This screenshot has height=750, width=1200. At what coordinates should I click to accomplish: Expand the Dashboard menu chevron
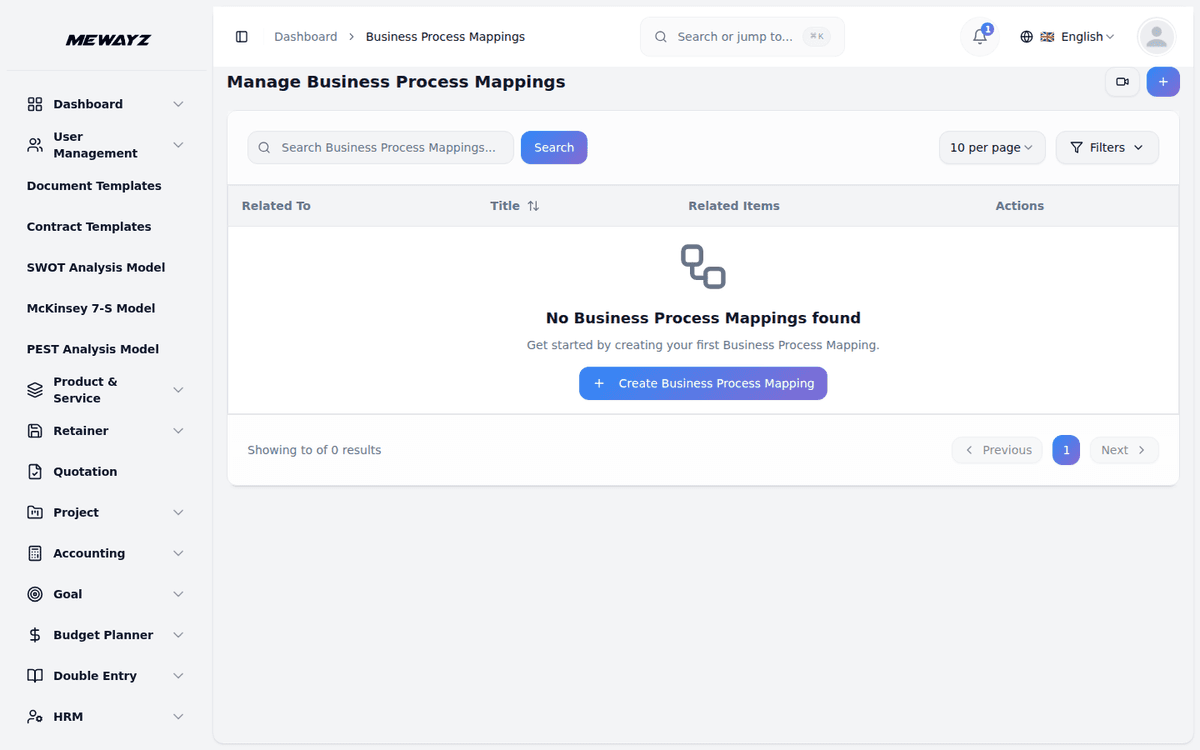click(x=178, y=104)
